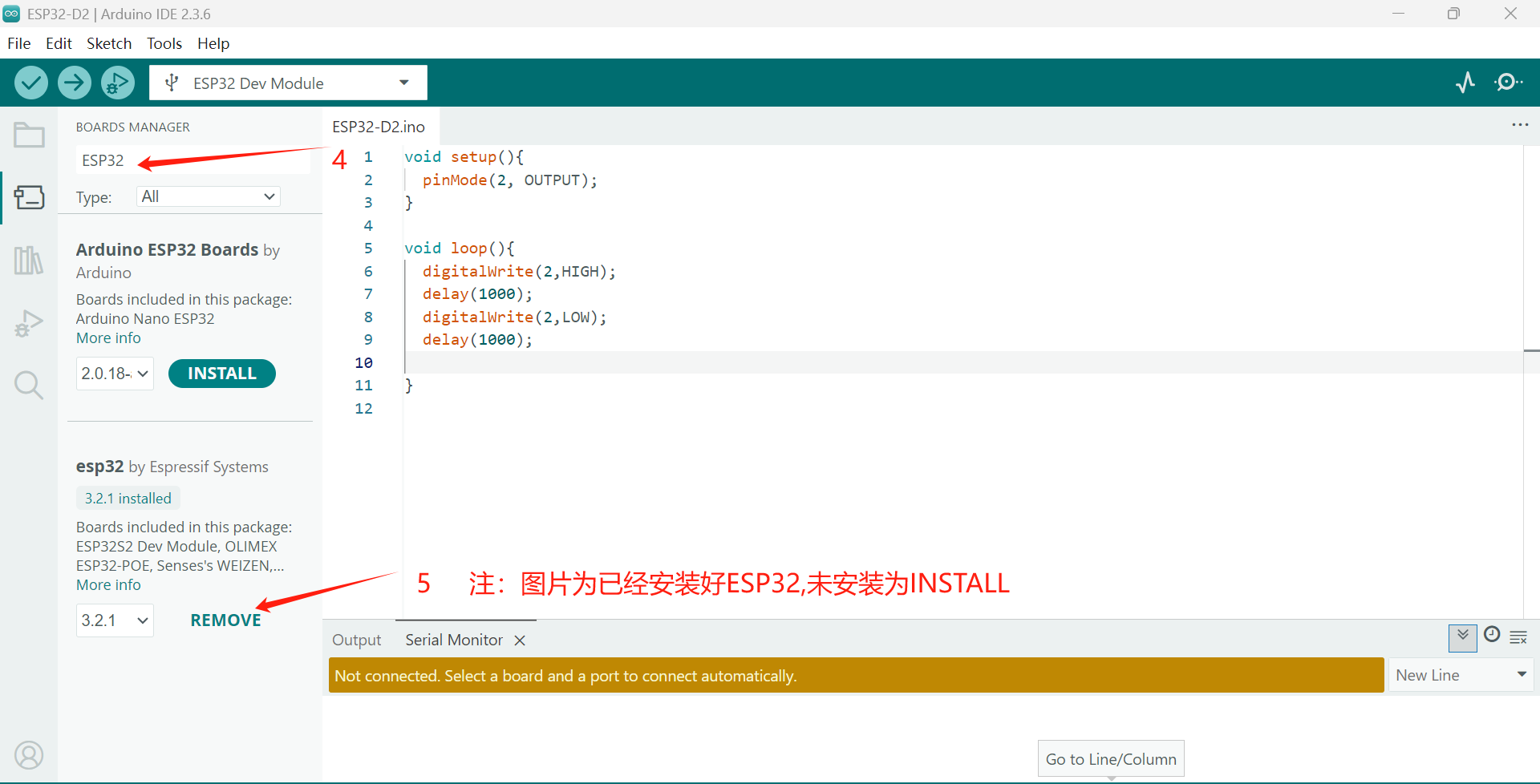Close the Serial Monitor tab
This screenshot has height=784, width=1540.
click(x=520, y=640)
